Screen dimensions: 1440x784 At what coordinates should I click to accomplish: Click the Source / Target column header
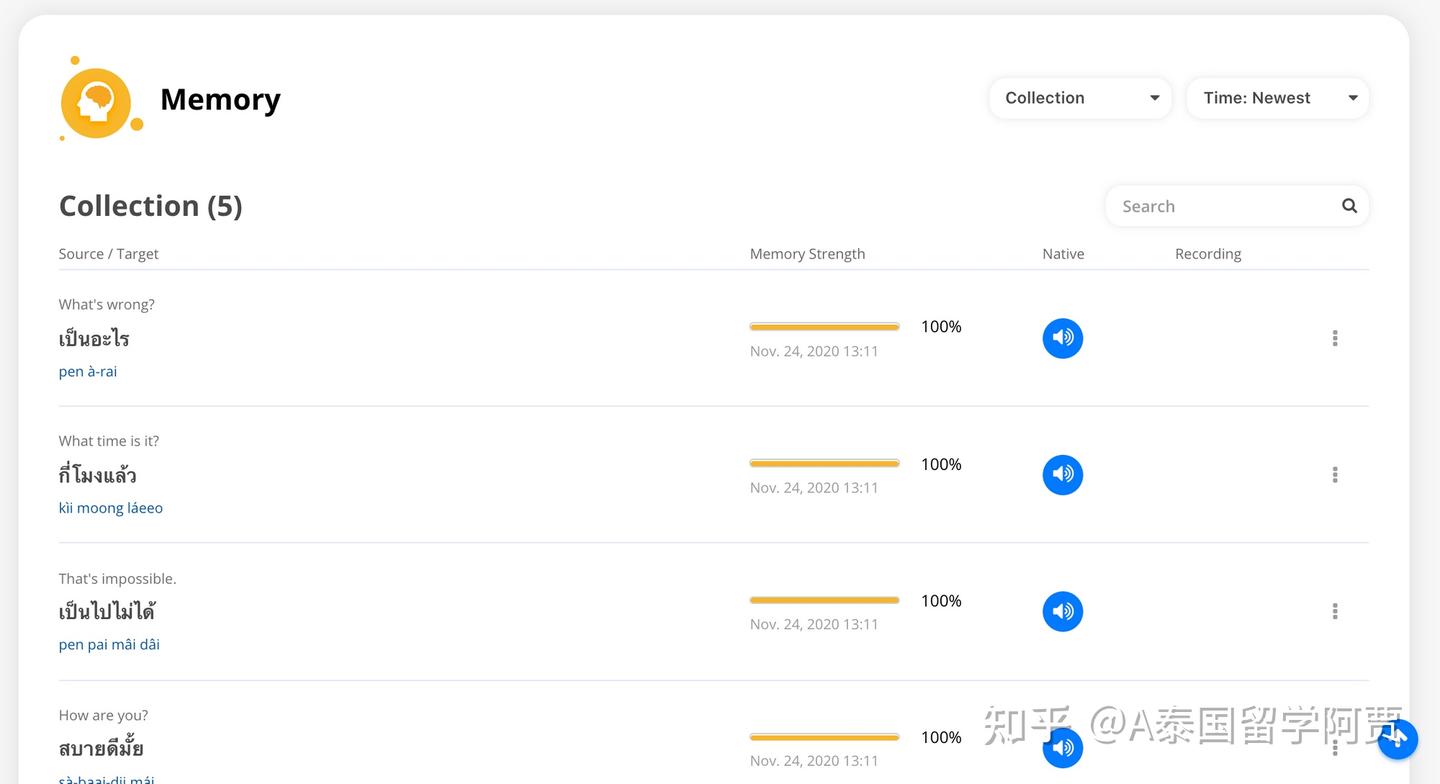(x=108, y=254)
